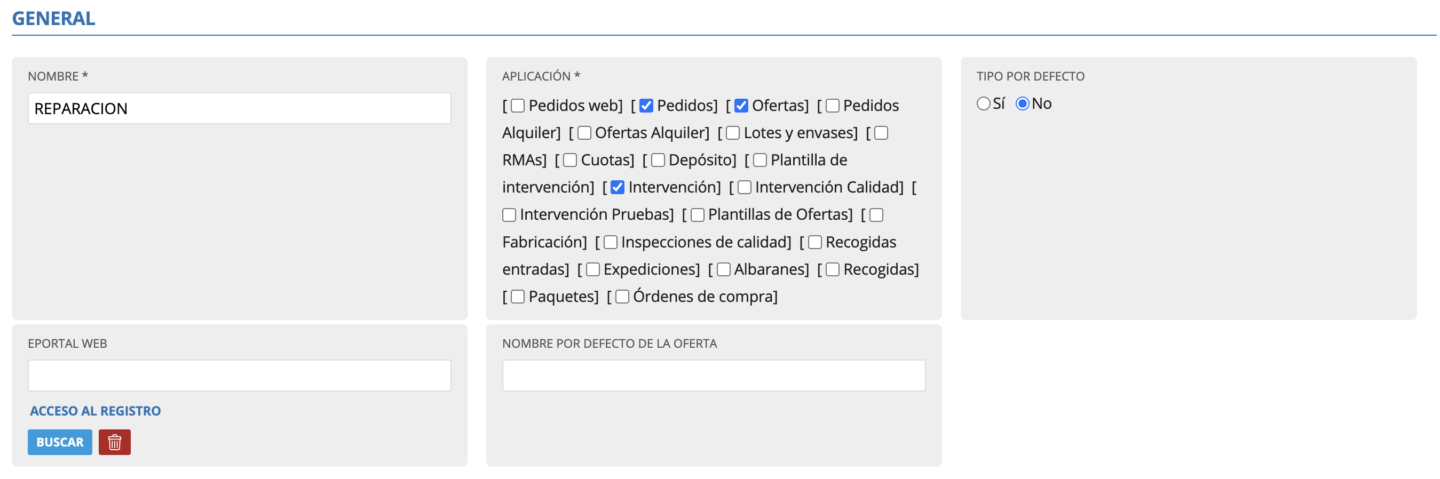Focus the Eportal Web input field

pyautogui.click(x=239, y=376)
